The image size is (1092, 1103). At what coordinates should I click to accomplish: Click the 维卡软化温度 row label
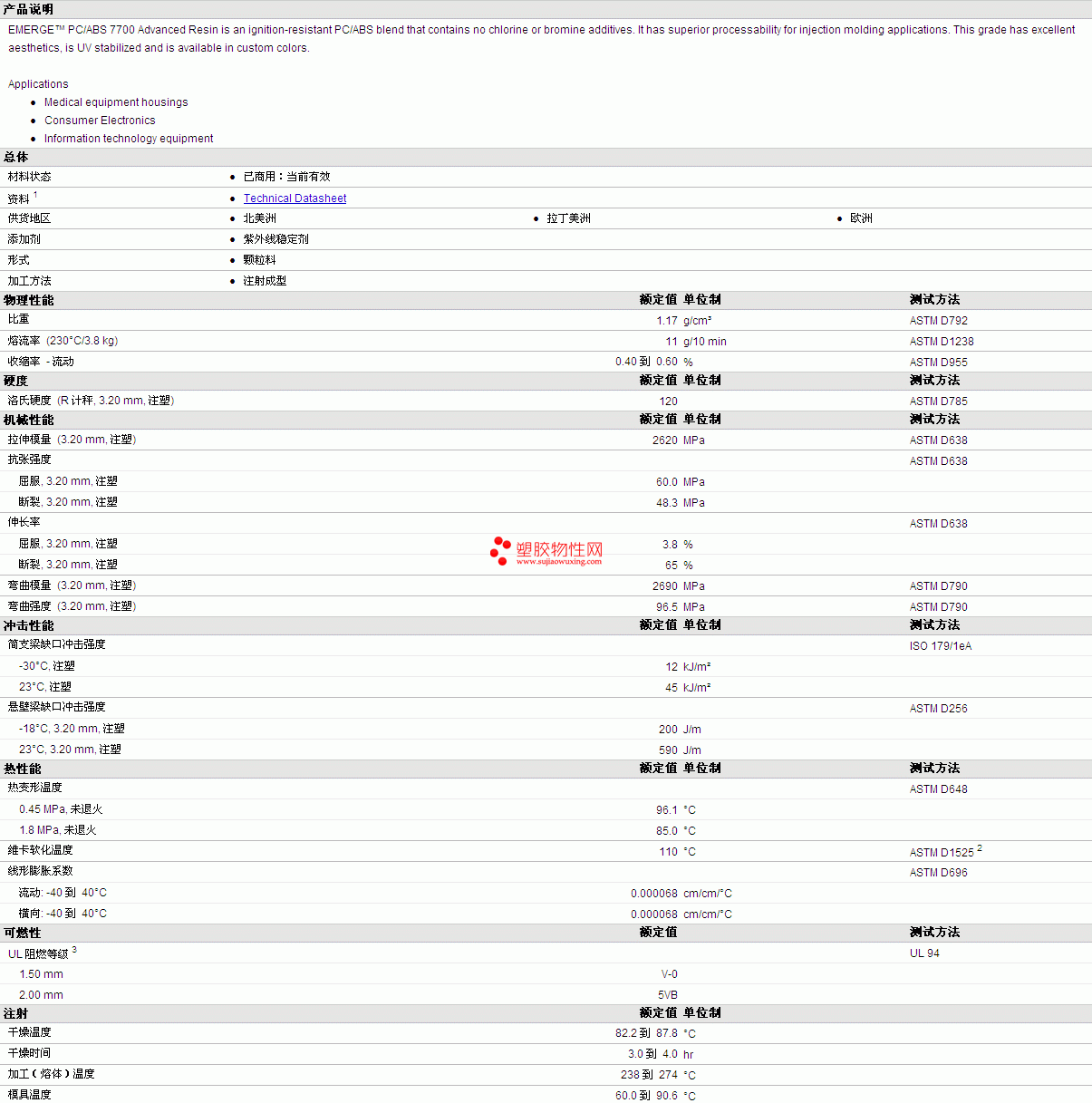[40, 850]
